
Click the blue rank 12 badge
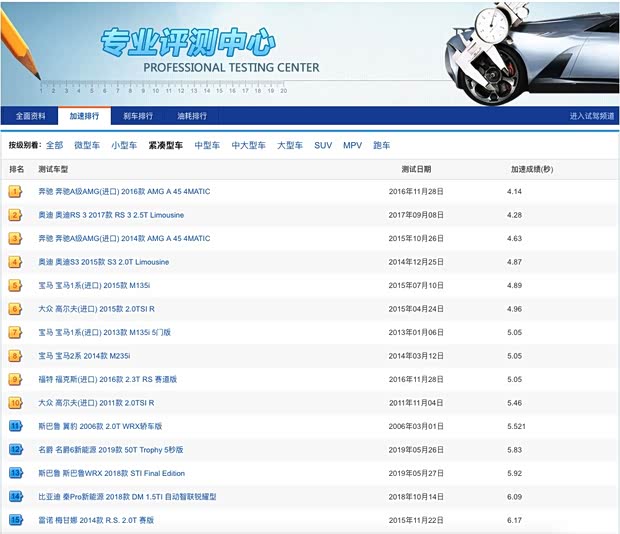pos(16,450)
